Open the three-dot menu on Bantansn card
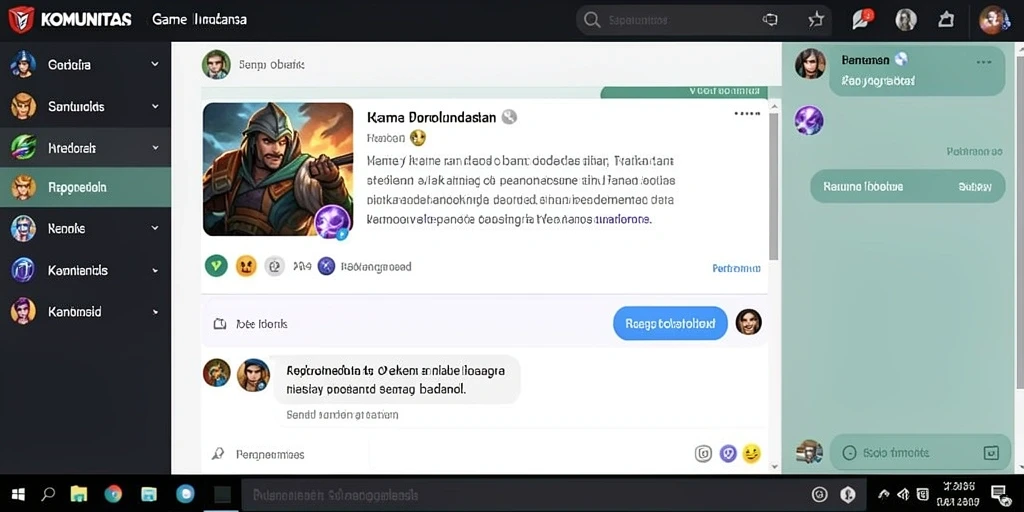 (x=984, y=62)
